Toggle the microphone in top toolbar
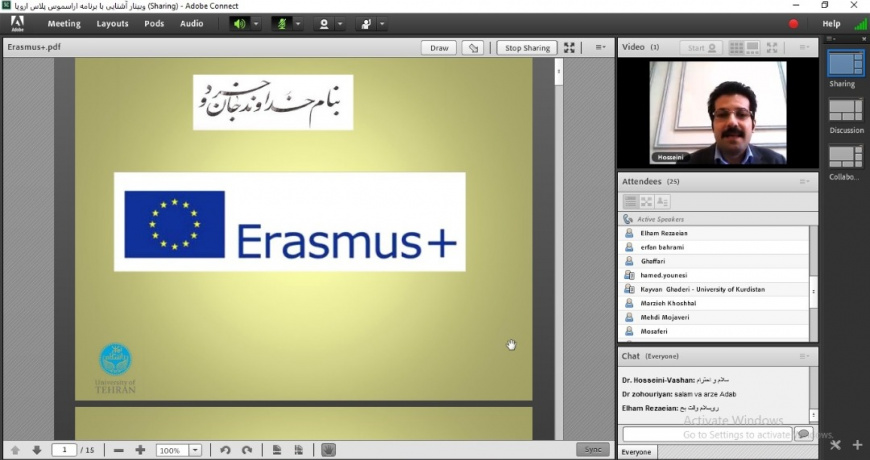Screen dimensions: 870x460 point(282,24)
